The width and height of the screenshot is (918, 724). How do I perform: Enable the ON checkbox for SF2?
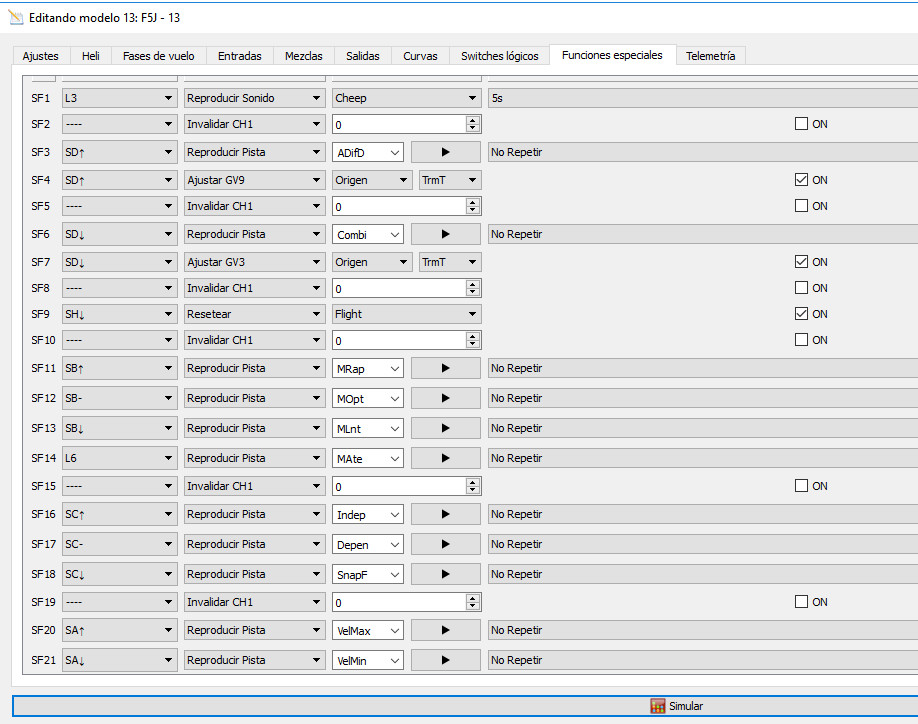coord(801,124)
